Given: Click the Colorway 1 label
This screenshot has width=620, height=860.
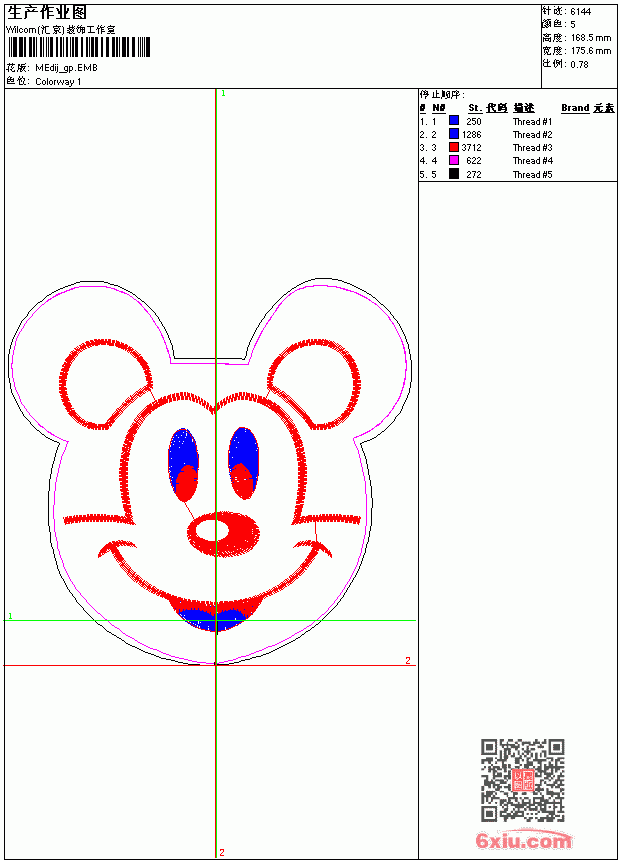Looking at the screenshot, I should [x=58, y=82].
